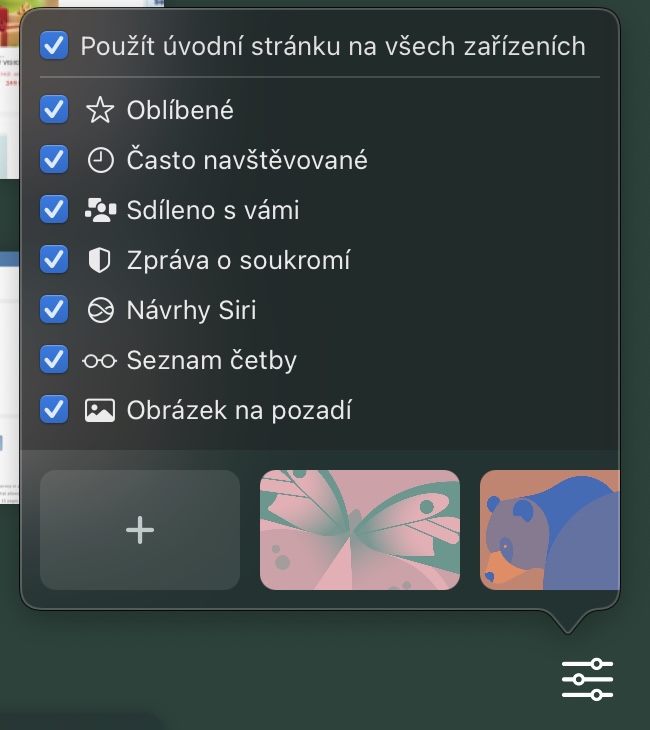Click the shield icon for Zpráva o soukromí
The height and width of the screenshot is (730, 650).
[x=100, y=260]
